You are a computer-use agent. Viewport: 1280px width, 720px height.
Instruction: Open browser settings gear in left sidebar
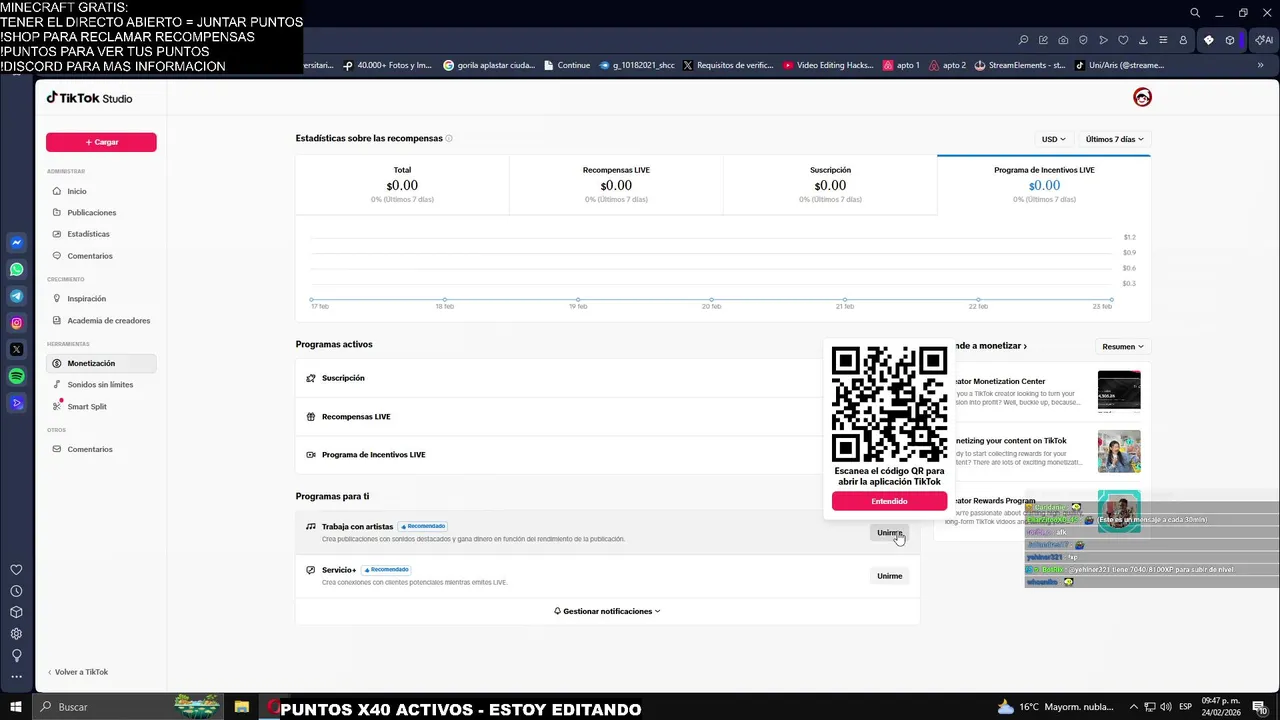[16, 634]
